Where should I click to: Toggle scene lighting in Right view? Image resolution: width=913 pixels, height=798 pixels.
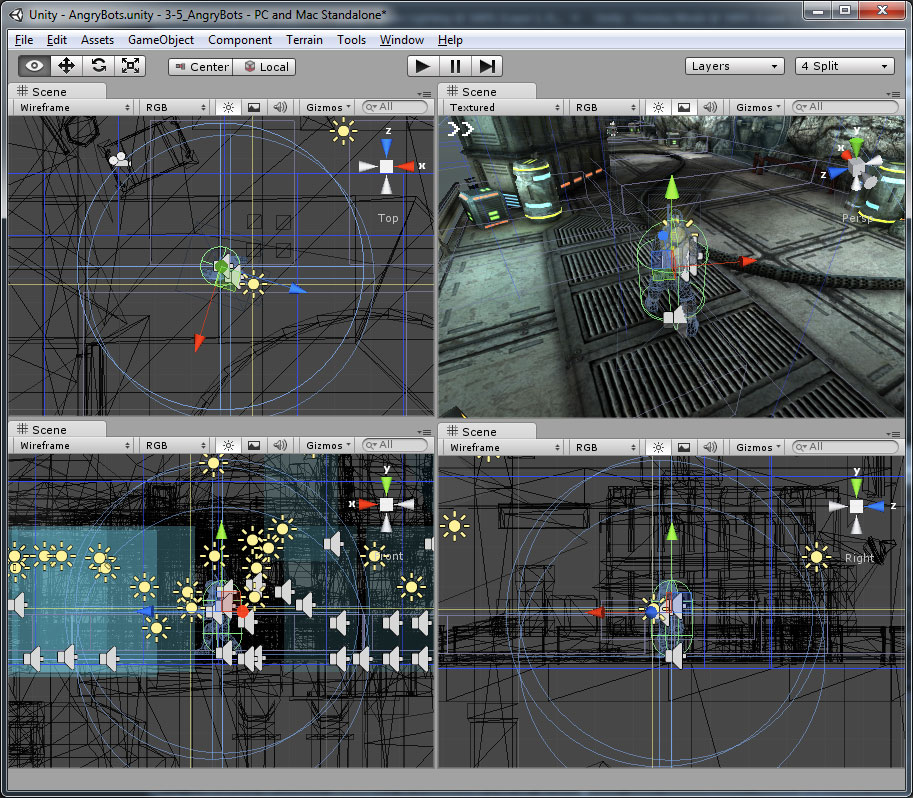(x=658, y=447)
